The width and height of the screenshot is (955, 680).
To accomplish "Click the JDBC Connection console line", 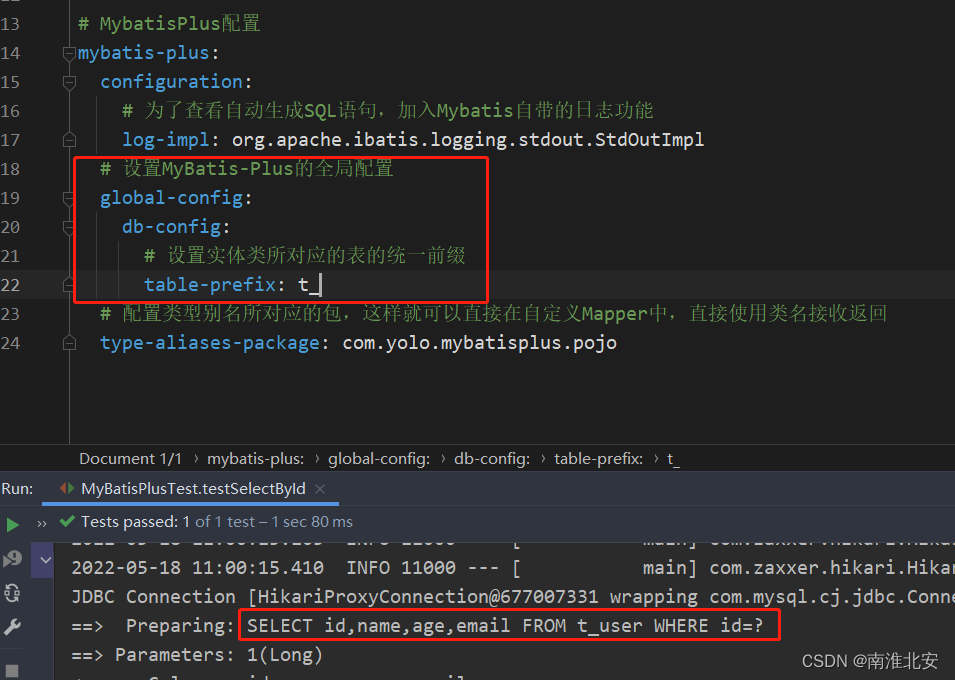I will coord(513,597).
